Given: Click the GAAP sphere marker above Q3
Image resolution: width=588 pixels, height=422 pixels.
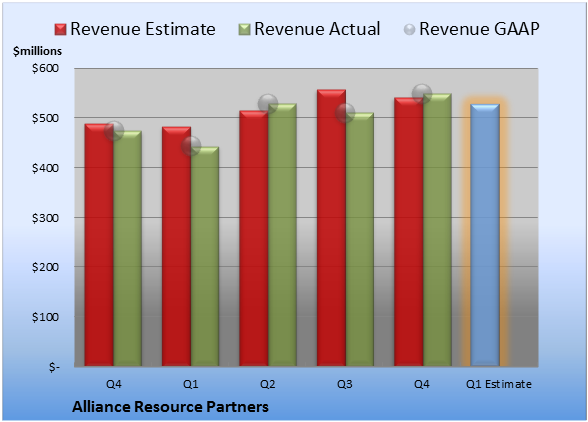Looking at the screenshot, I should (345, 113).
